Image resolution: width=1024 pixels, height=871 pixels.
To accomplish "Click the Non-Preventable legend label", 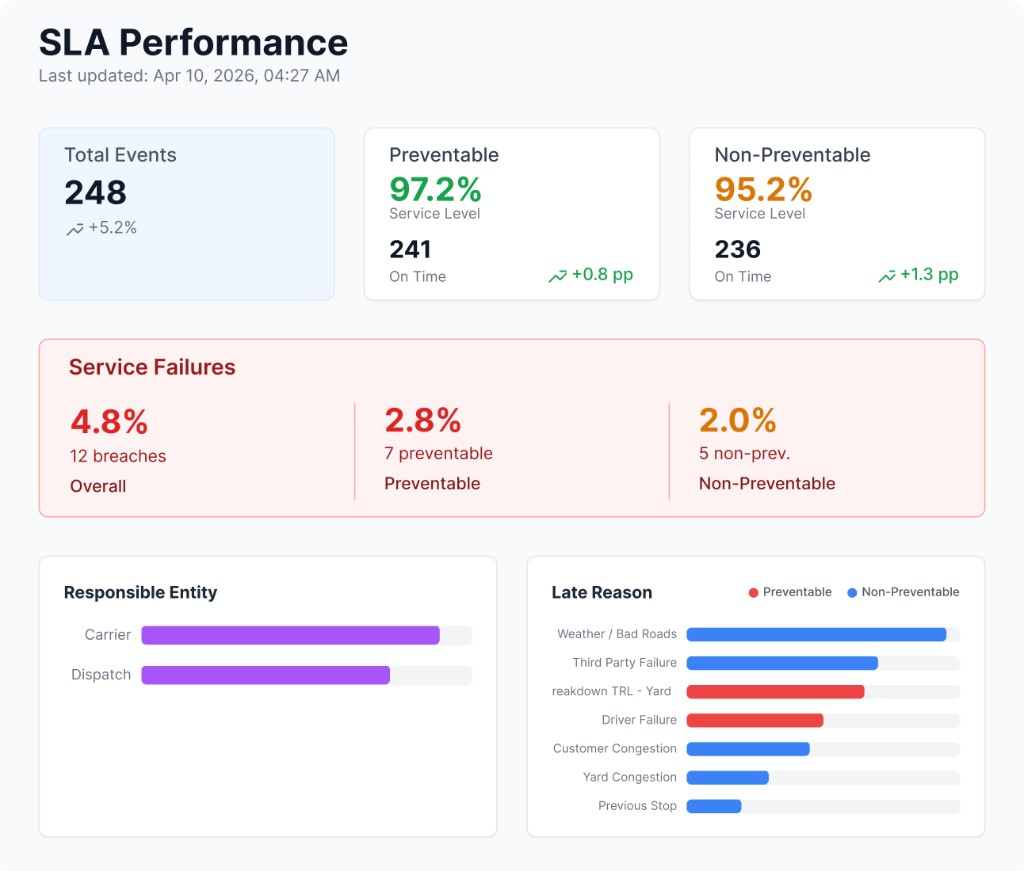I will pyautogui.click(x=910, y=592).
